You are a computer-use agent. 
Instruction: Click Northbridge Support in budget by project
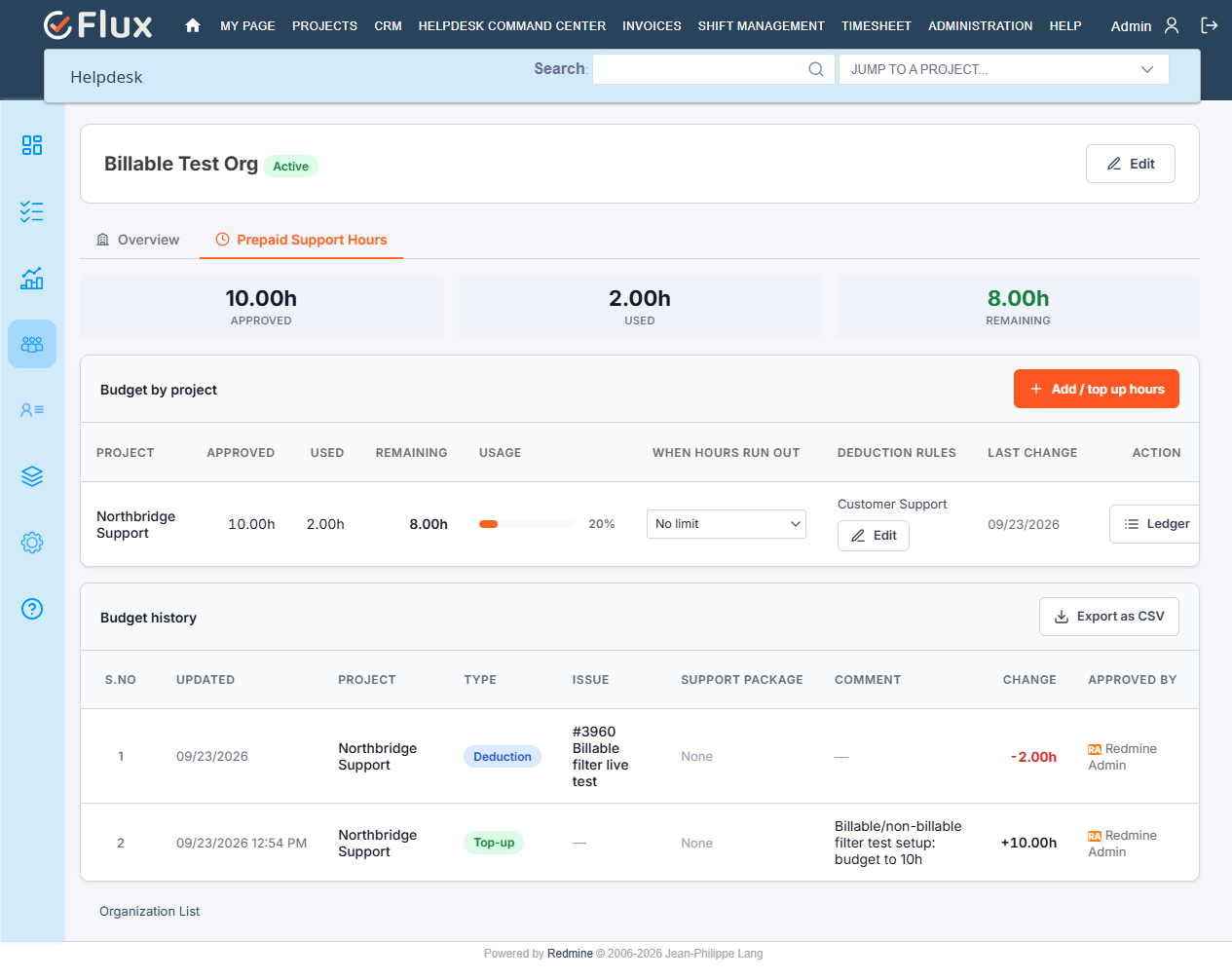pos(136,524)
